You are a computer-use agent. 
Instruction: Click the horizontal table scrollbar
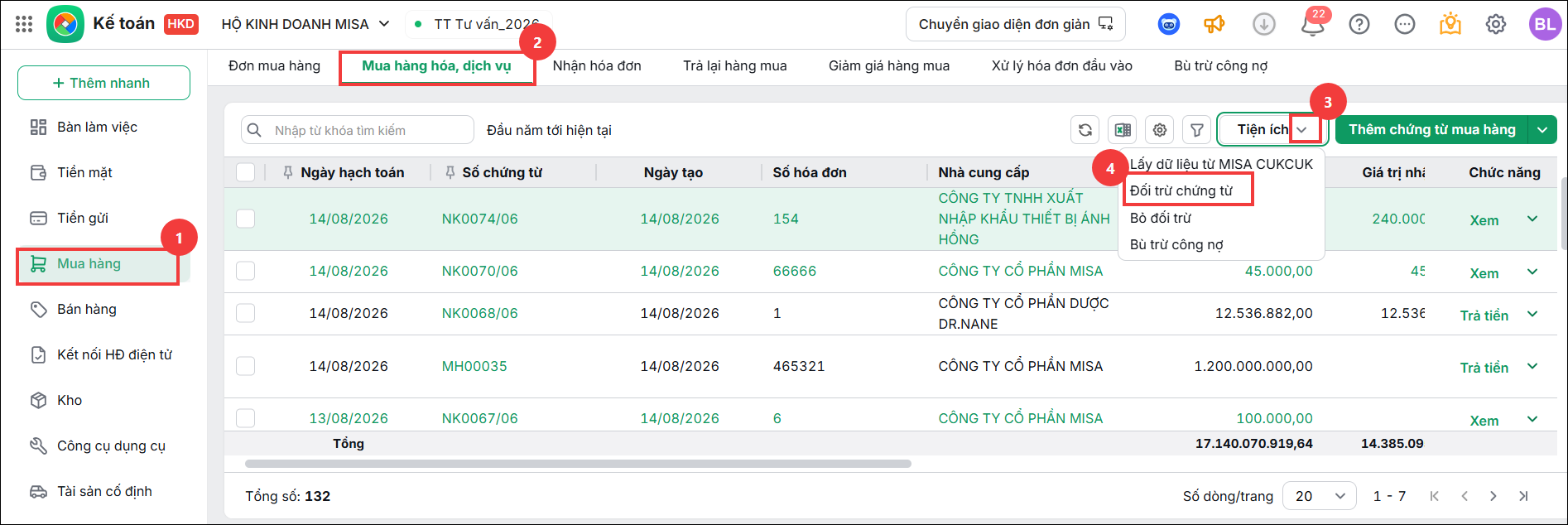point(578,464)
